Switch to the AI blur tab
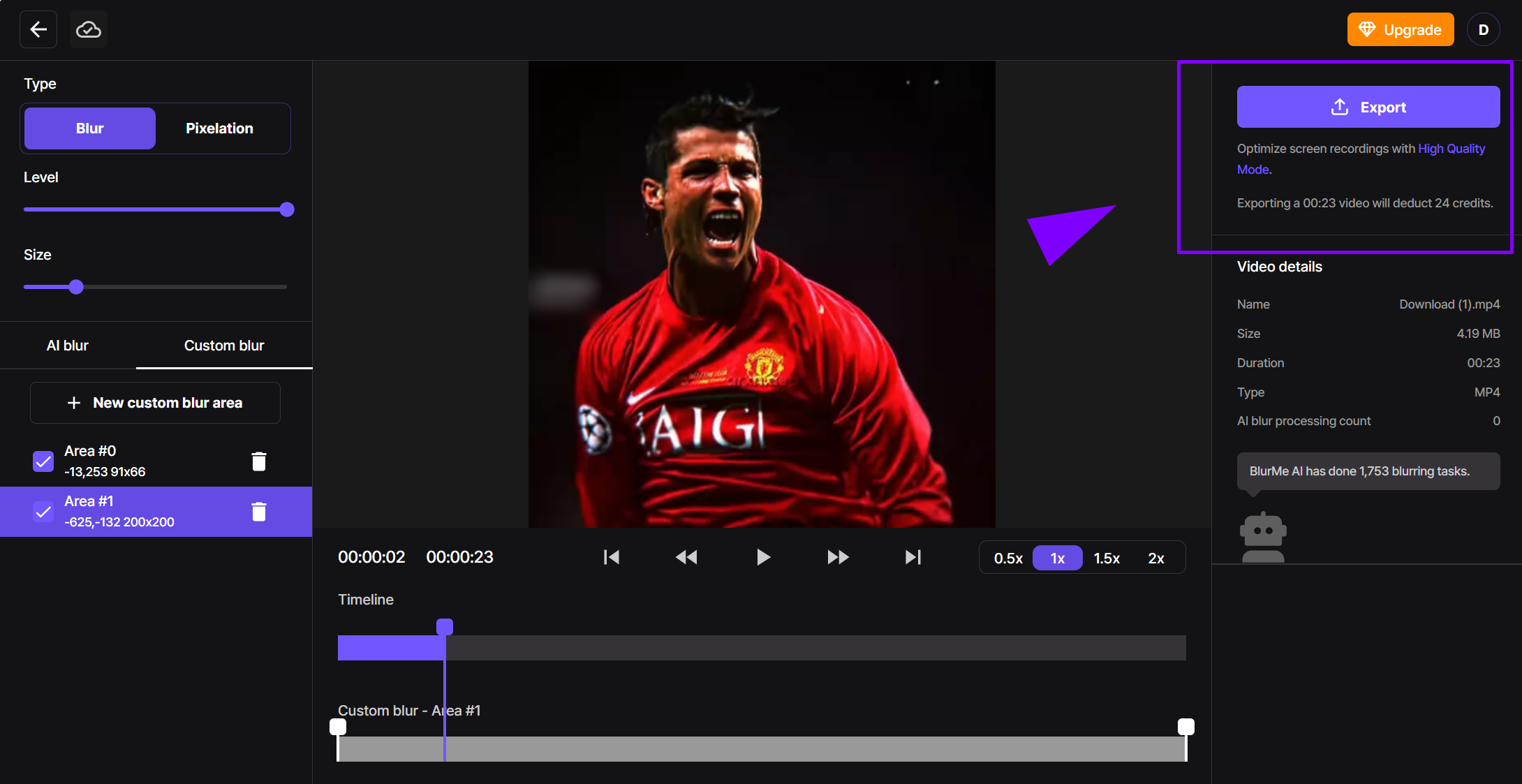The height and width of the screenshot is (784, 1522). [x=67, y=345]
